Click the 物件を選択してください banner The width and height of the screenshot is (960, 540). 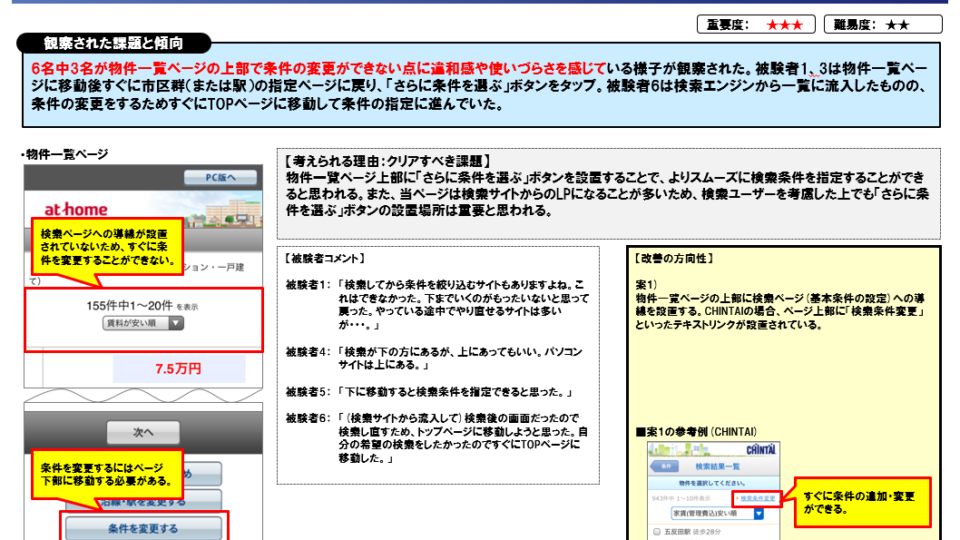tap(714, 483)
